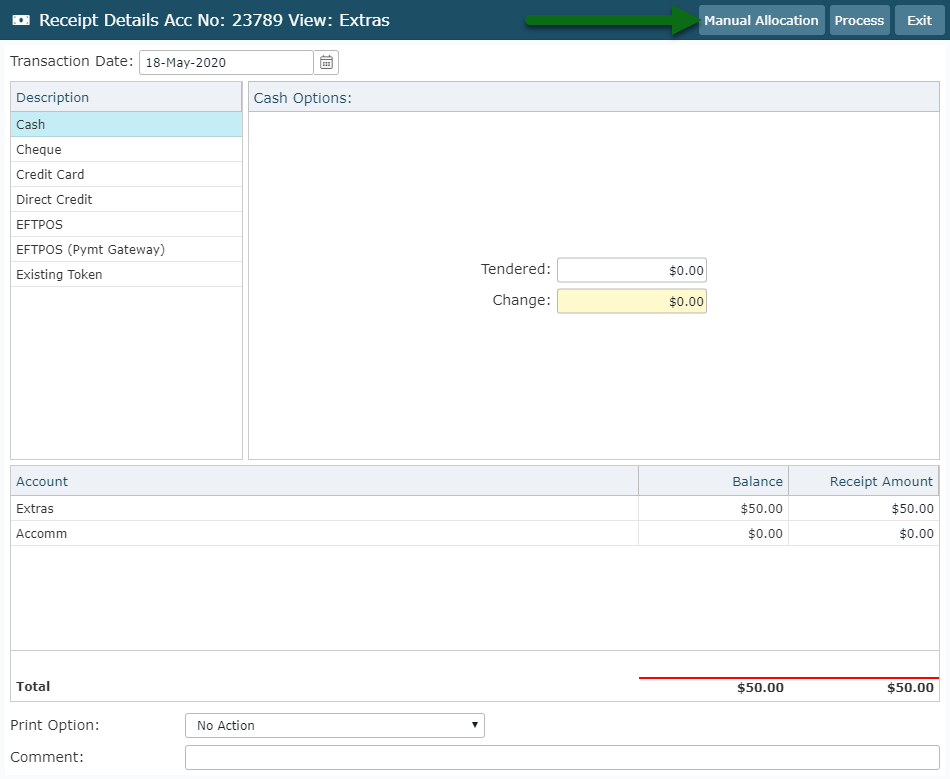This screenshot has width=950, height=779.
Task: Click the Change amount field
Action: coord(632,301)
